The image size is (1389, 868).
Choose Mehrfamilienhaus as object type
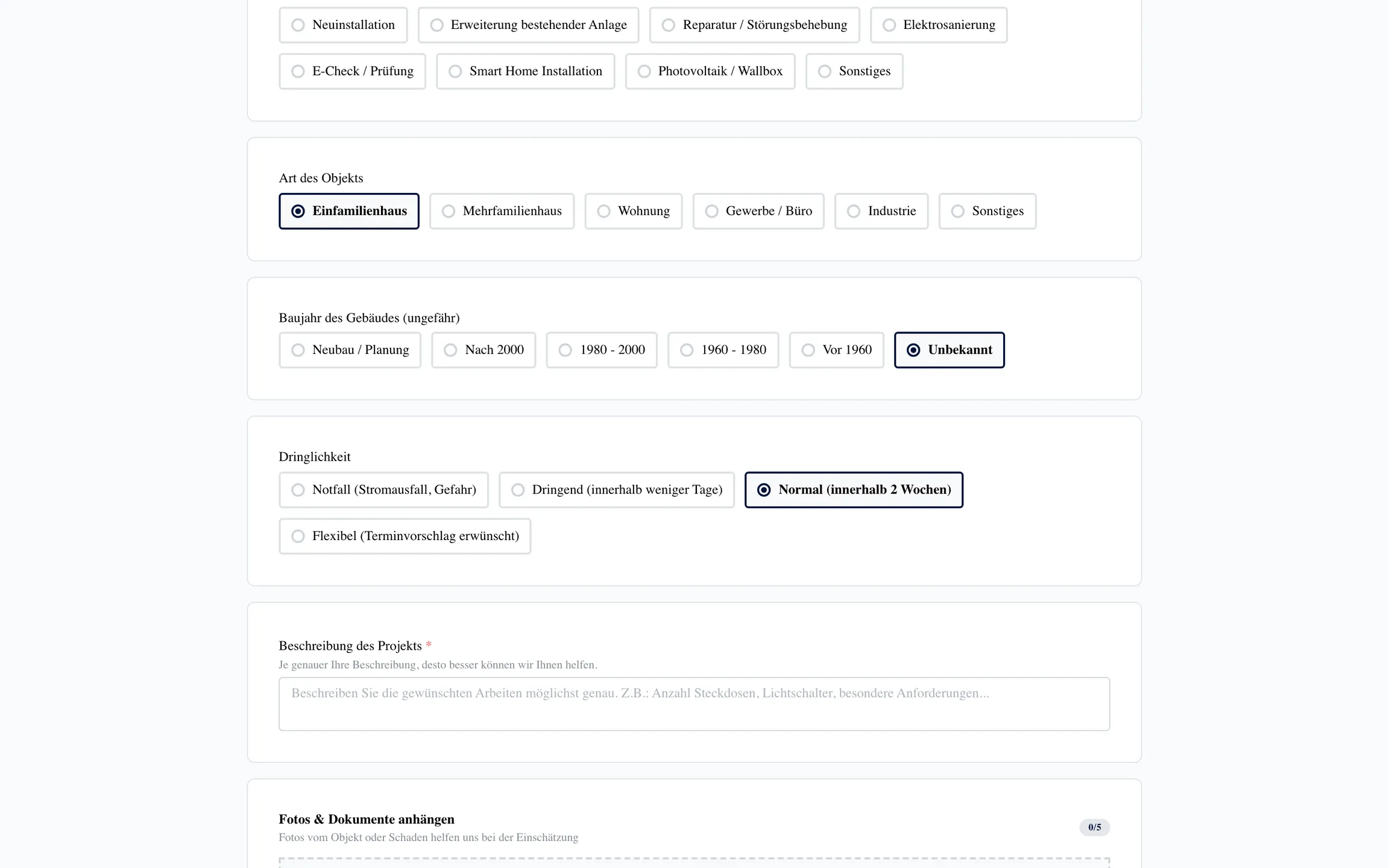point(502,212)
